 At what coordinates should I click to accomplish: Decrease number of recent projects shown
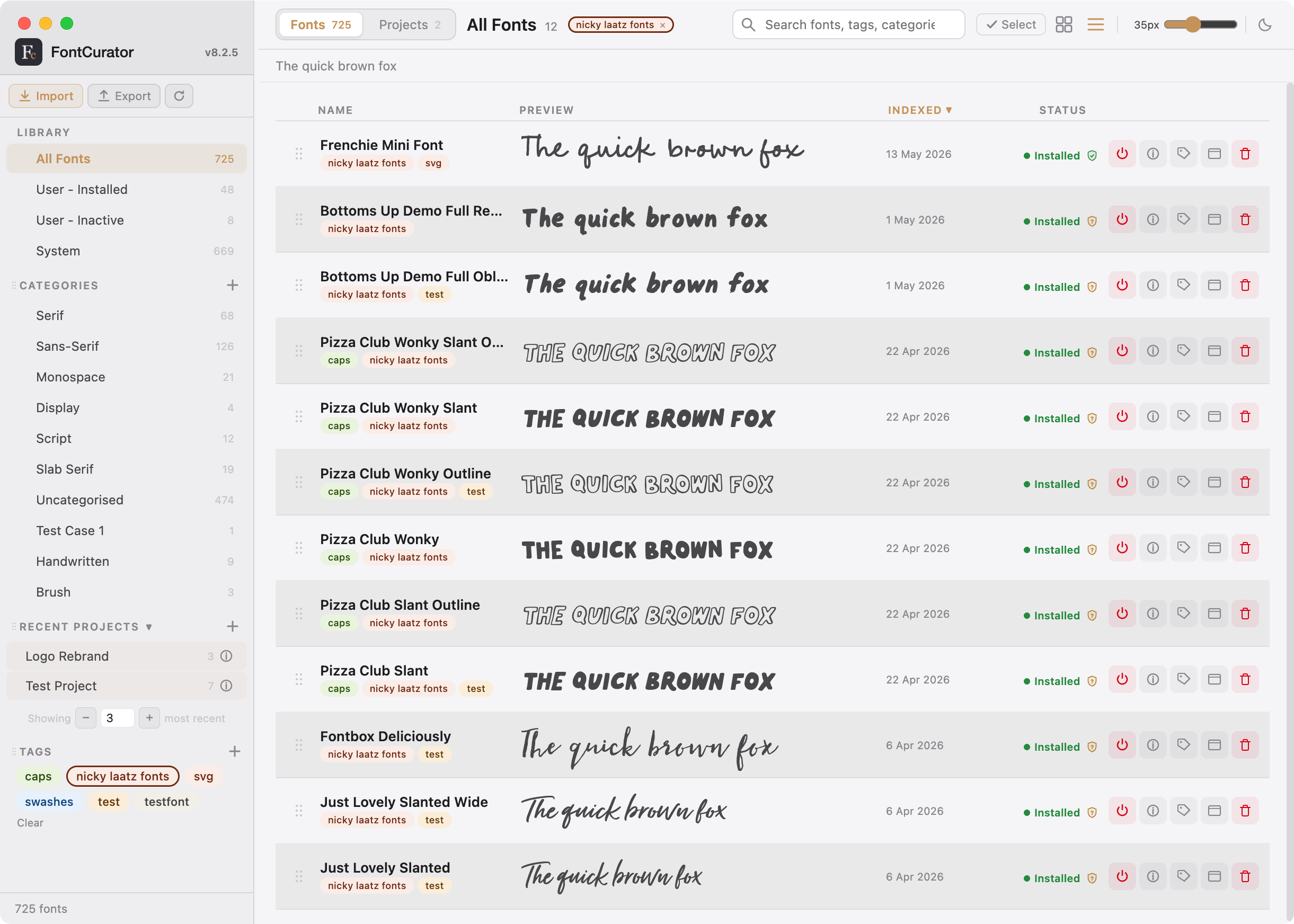pos(85,718)
